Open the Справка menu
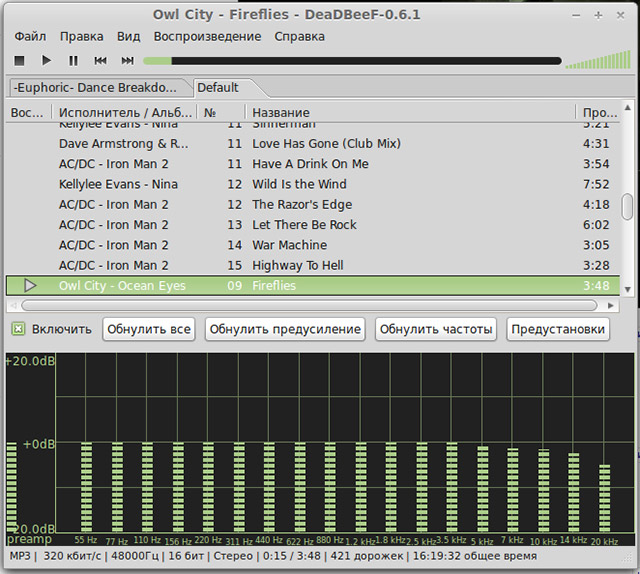 [300, 36]
